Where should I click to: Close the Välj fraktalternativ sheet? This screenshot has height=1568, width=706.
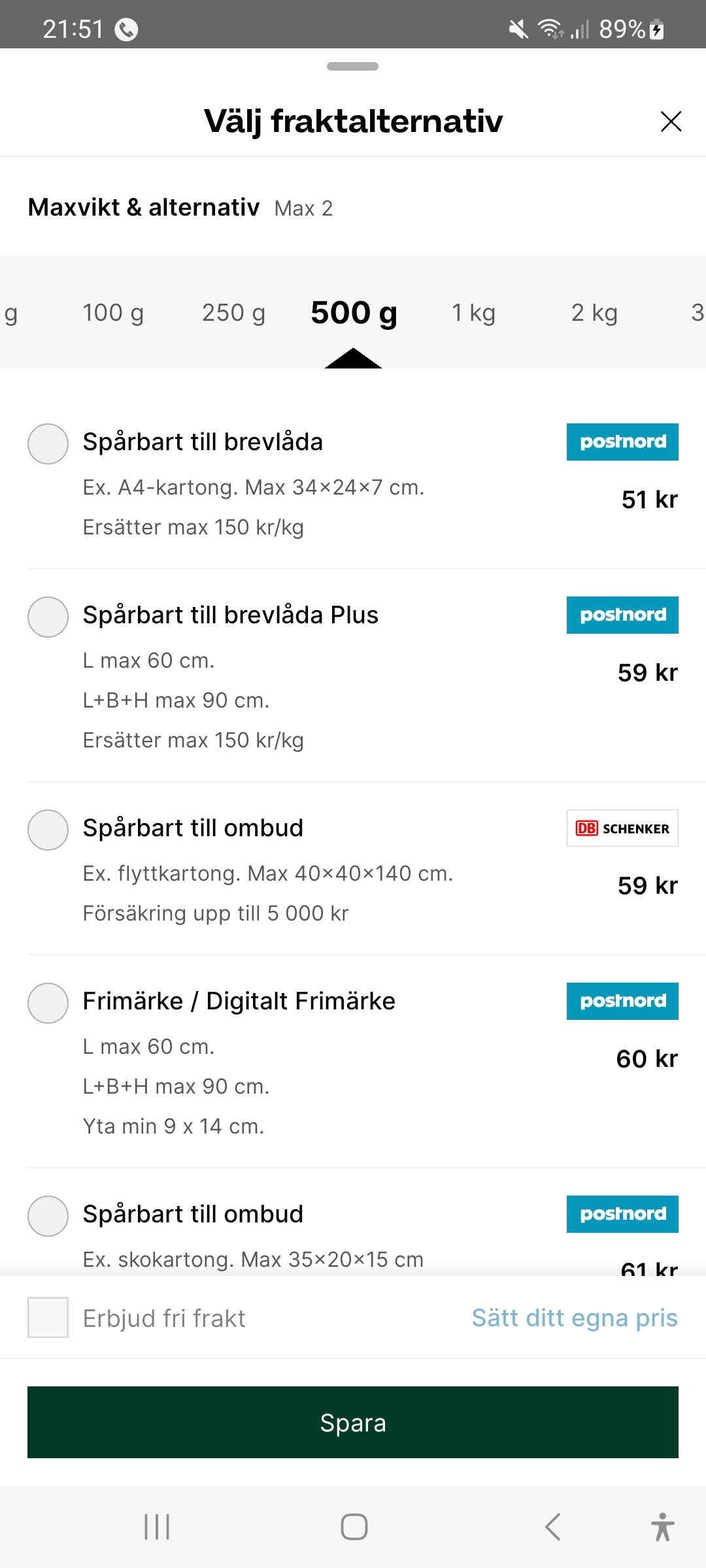click(x=671, y=122)
